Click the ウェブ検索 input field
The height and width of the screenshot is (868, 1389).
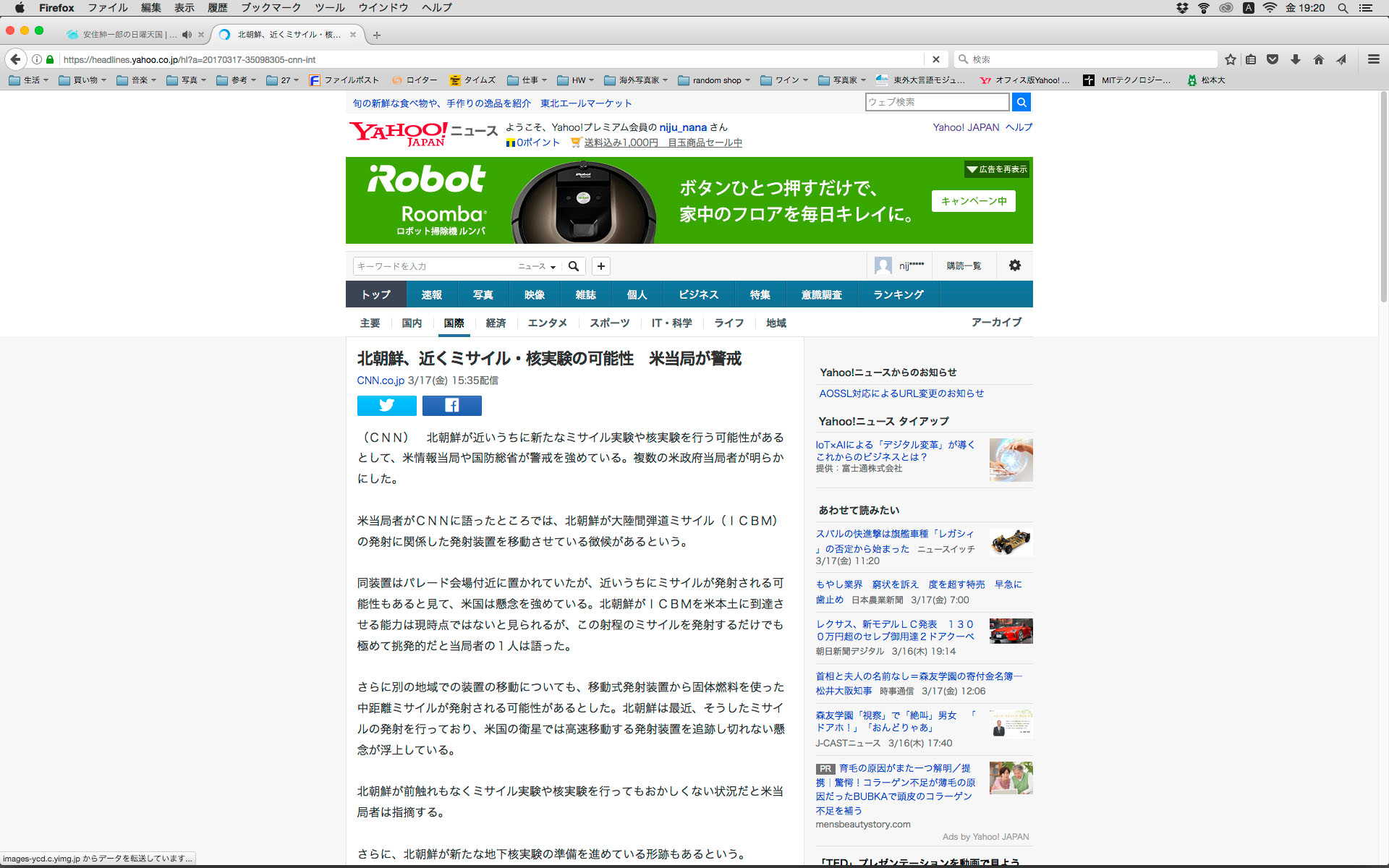[936, 102]
